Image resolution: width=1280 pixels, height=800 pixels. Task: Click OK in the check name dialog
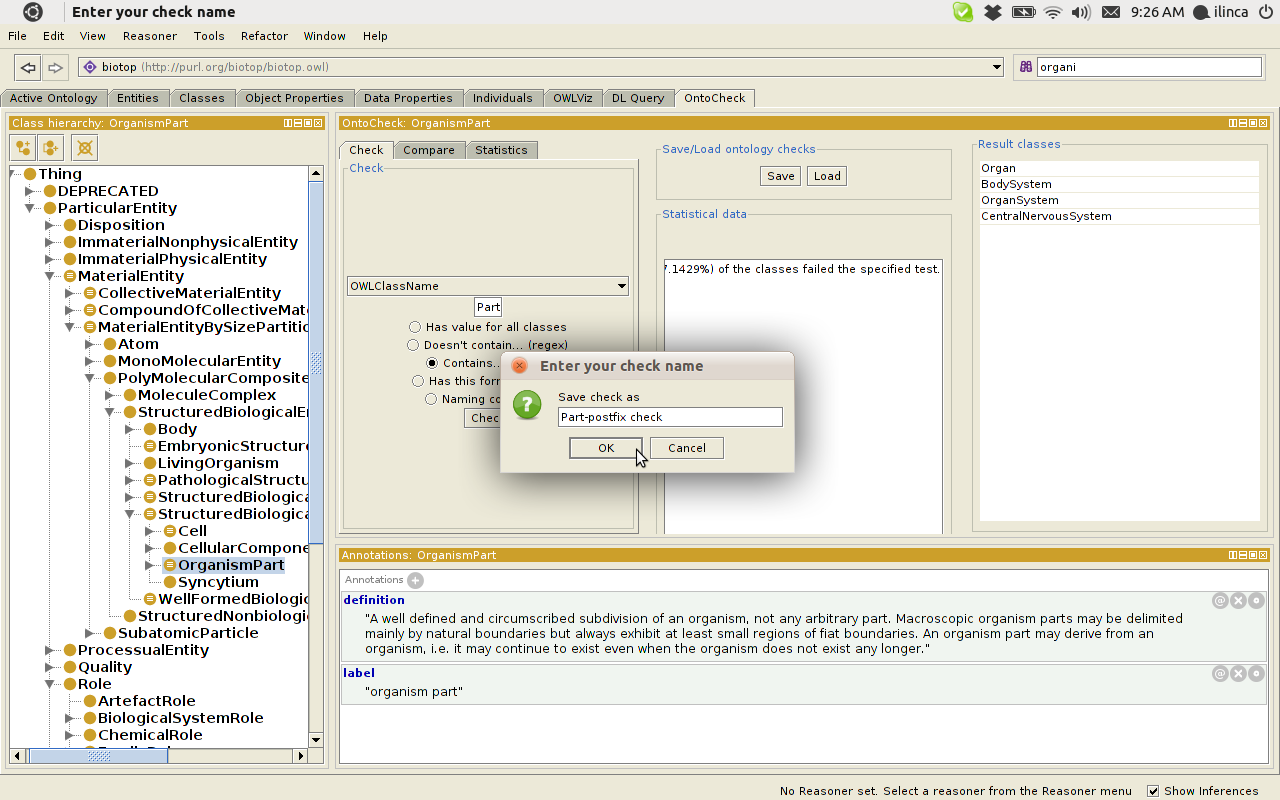tap(606, 448)
